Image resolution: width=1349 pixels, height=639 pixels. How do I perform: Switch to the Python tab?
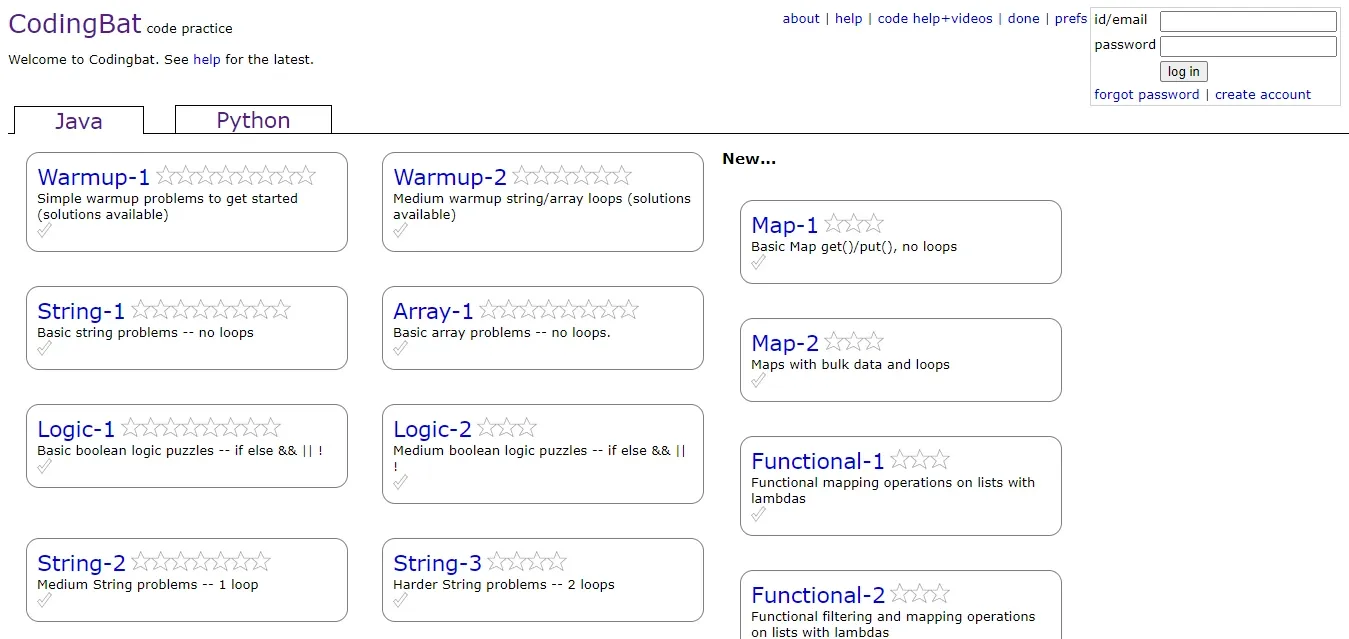[252, 119]
